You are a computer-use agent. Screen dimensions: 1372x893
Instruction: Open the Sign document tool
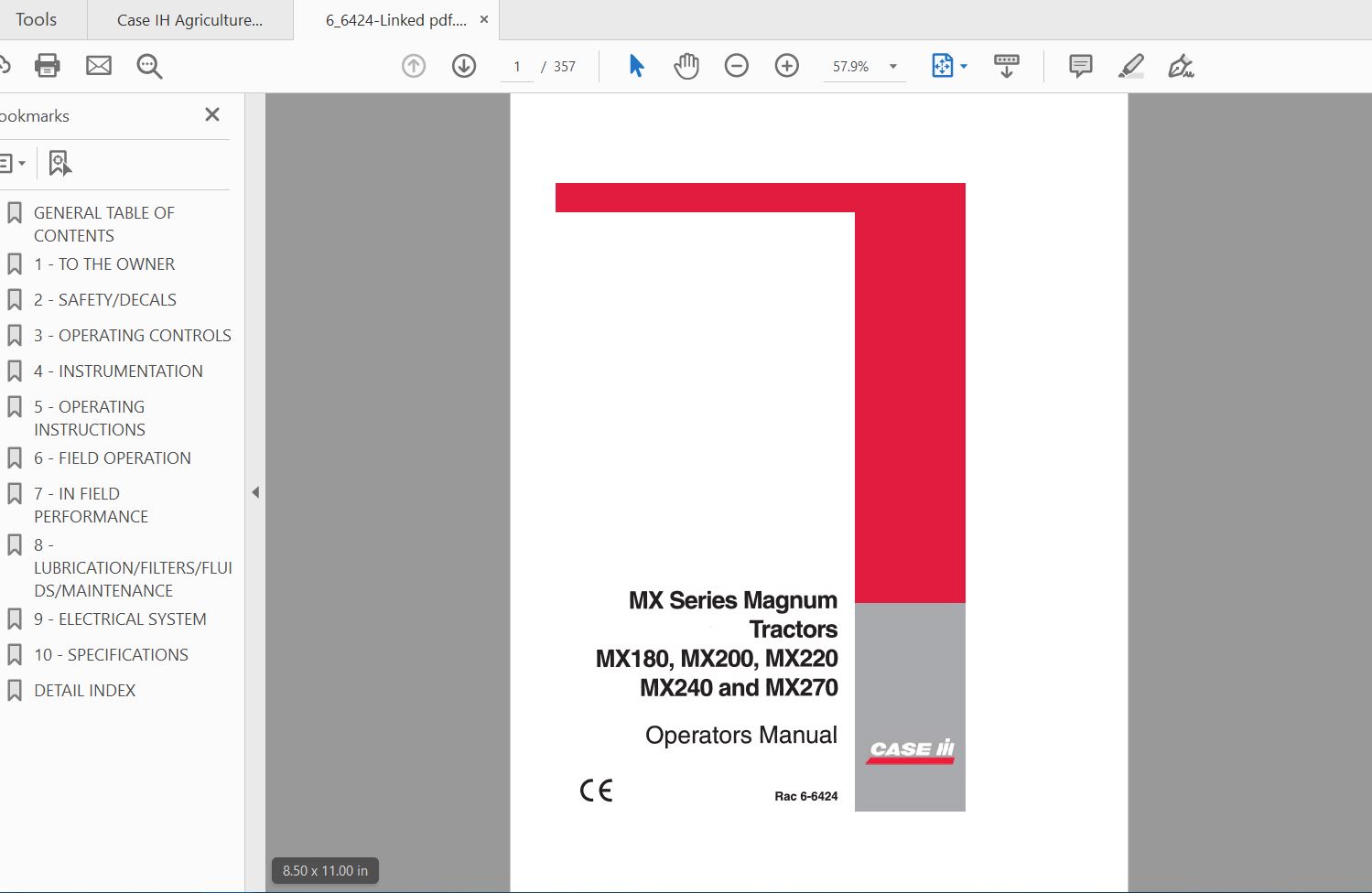pyautogui.click(x=1181, y=66)
